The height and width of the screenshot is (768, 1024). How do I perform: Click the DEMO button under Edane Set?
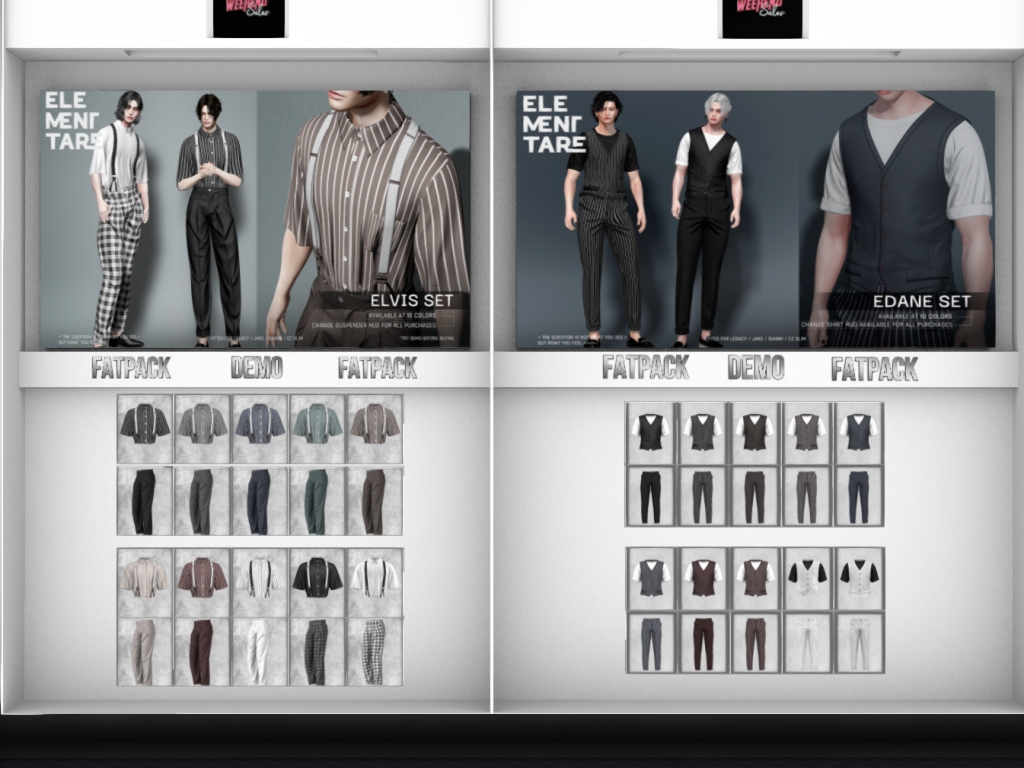(x=755, y=367)
